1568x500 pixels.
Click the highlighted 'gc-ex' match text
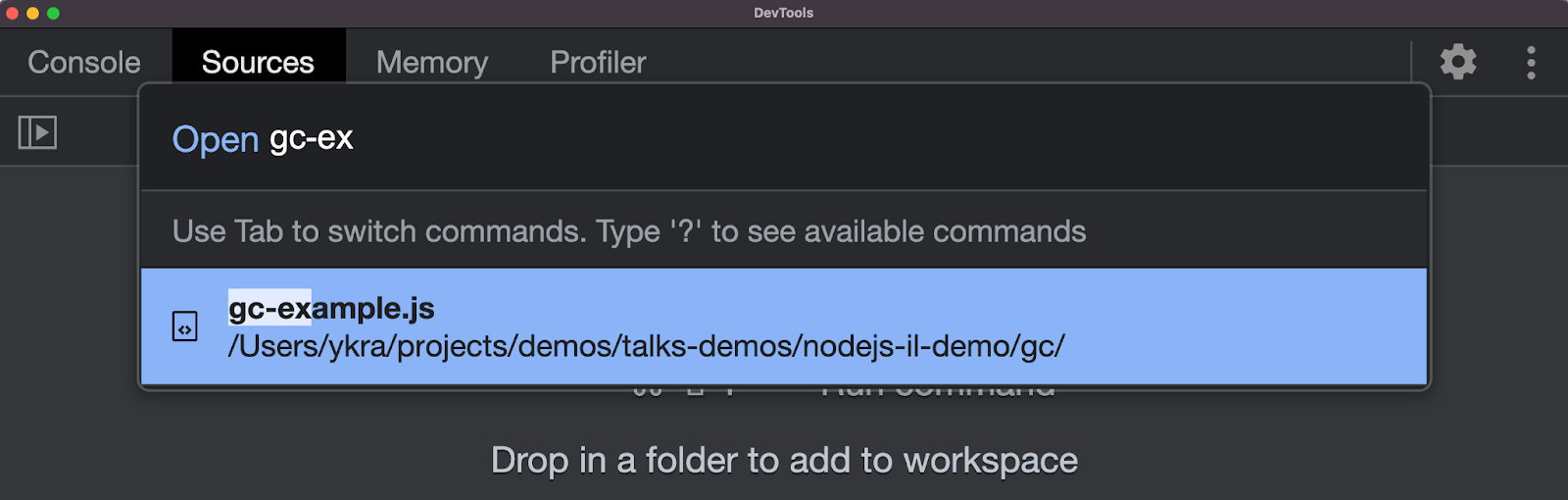tap(269, 308)
